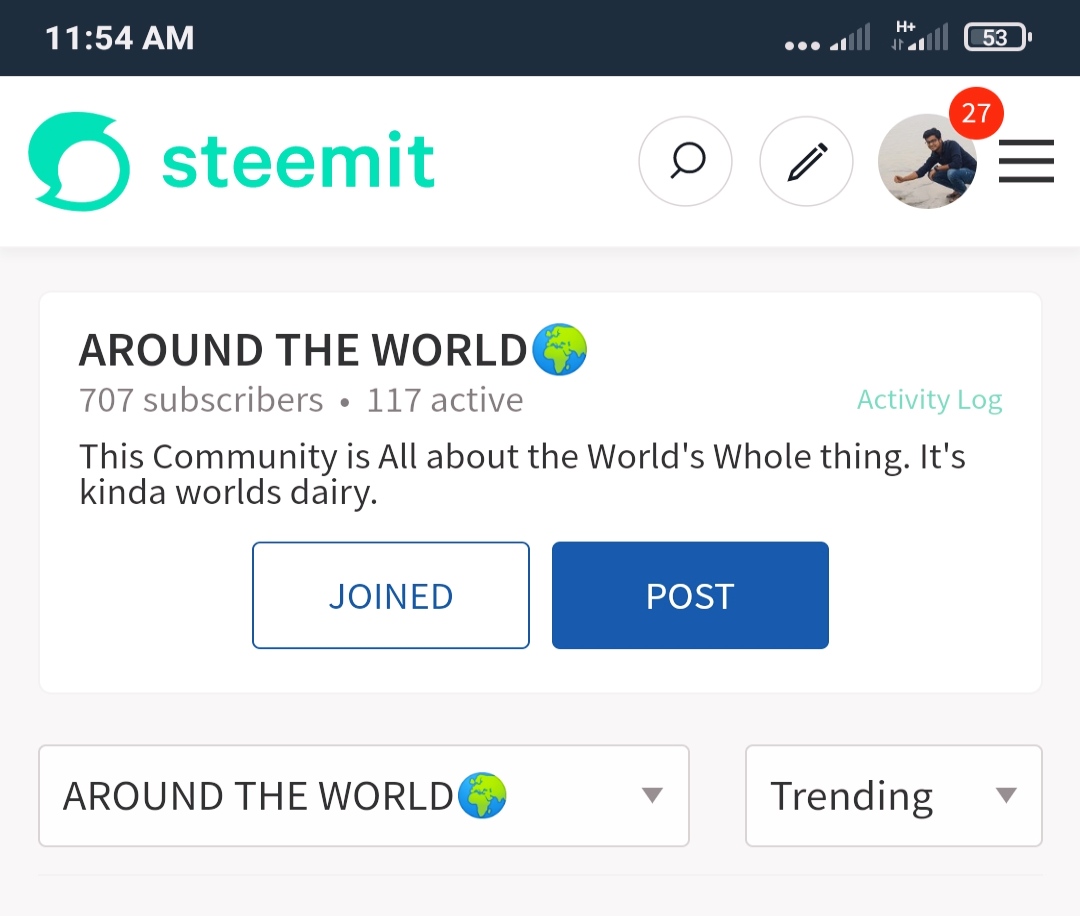Screen dimensions: 1080x916
Task: Toggle the JOINED subscription button
Action: point(391,595)
